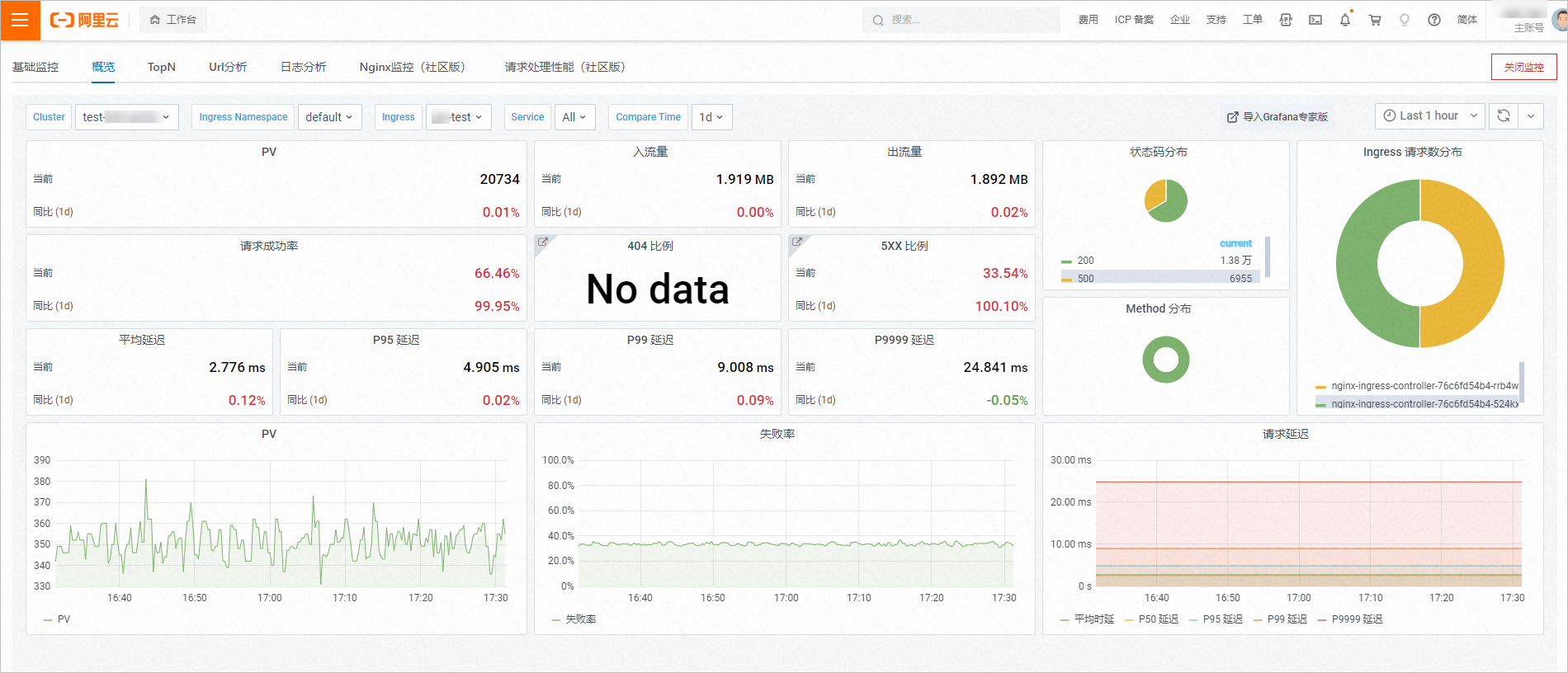Viewport: 1568px width, 673px height.
Task: Open the external link icon on 5XX 比例 panel
Action: click(x=797, y=242)
